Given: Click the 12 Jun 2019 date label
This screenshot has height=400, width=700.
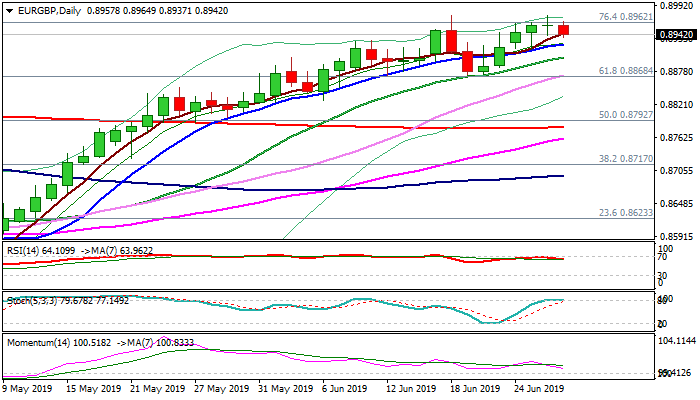Looking at the screenshot, I should click(x=413, y=389).
